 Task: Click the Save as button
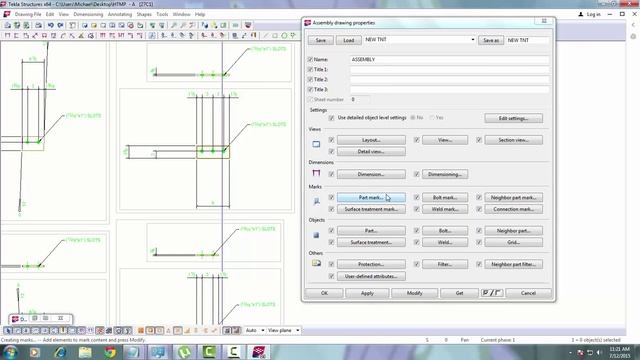pyautogui.click(x=491, y=40)
